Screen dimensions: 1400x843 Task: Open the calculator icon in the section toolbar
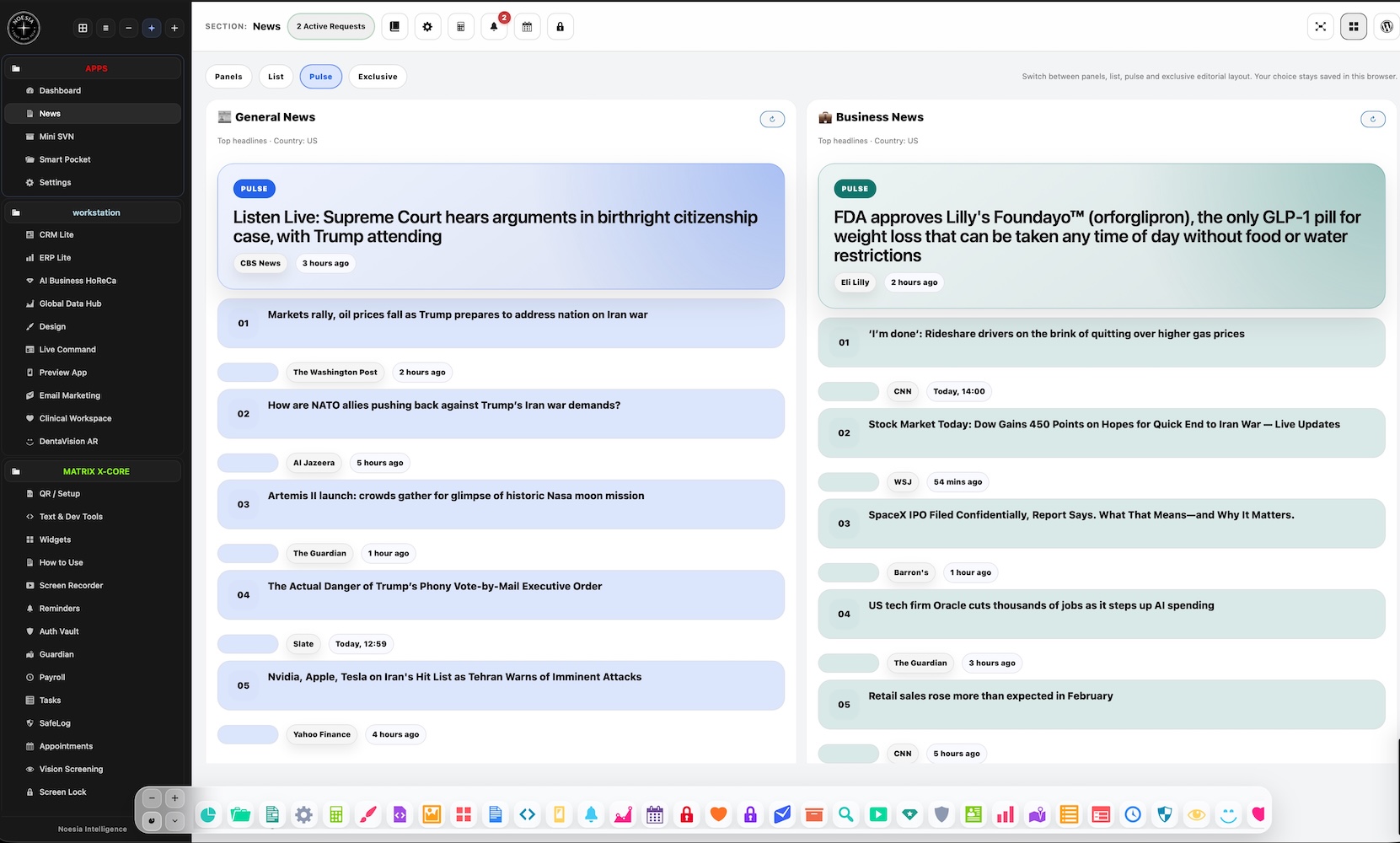(x=461, y=27)
